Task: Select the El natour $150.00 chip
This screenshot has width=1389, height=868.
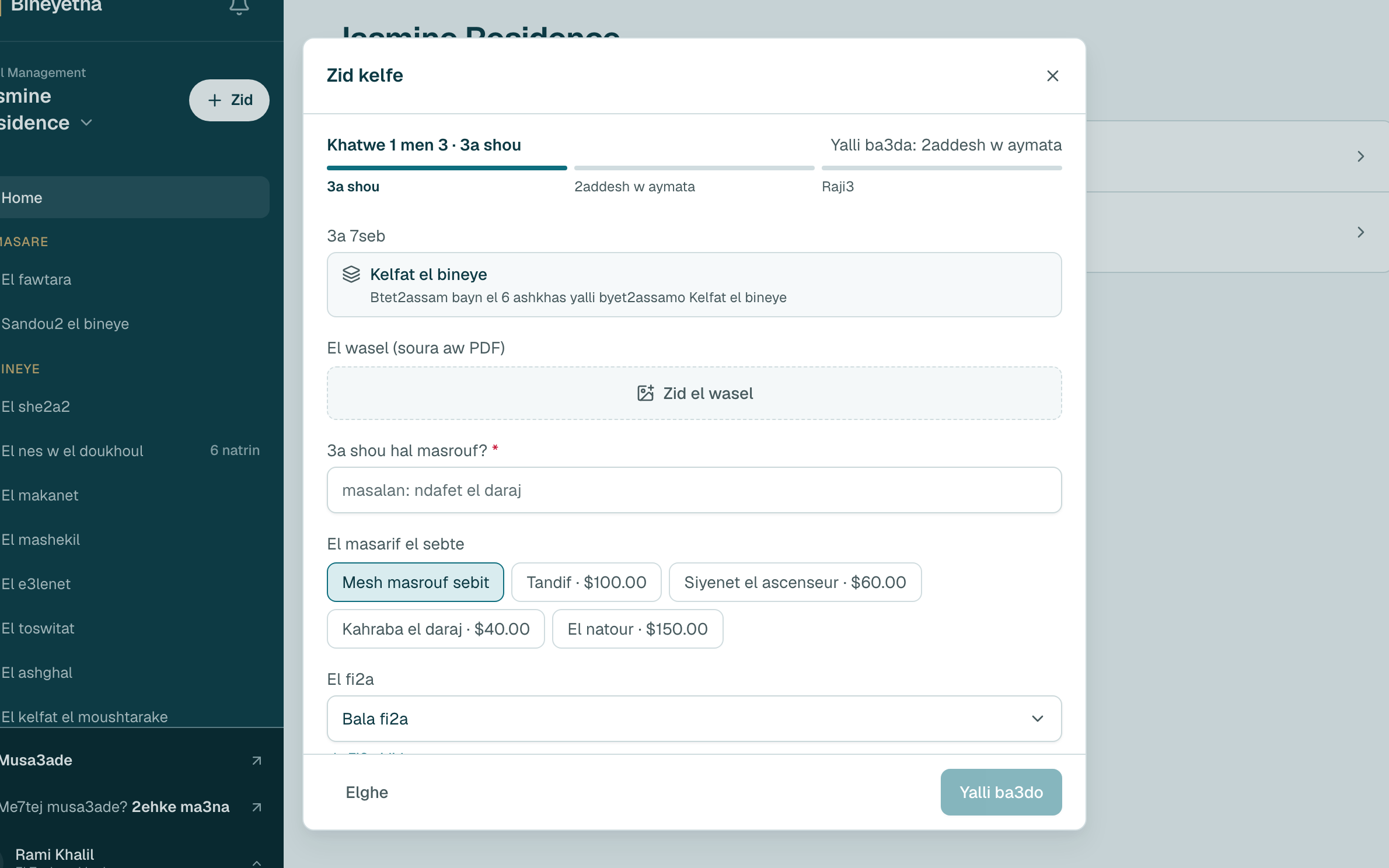Action: click(637, 629)
